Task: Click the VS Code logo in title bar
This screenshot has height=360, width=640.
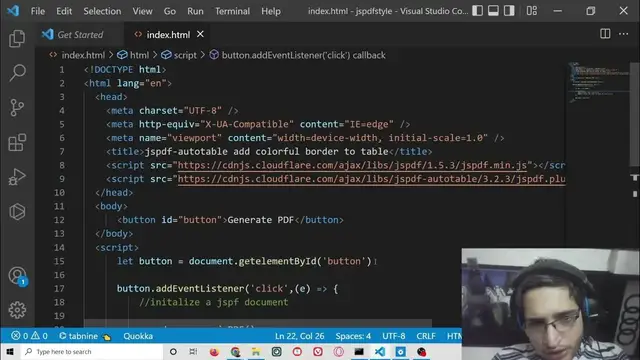Action: pyautogui.click(x=13, y=11)
